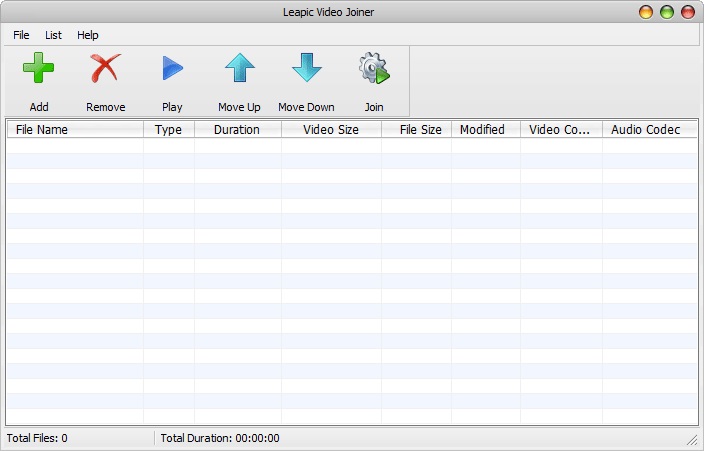Click the Move Down arrow icon
Screen dimensions: 704x451
(306, 69)
